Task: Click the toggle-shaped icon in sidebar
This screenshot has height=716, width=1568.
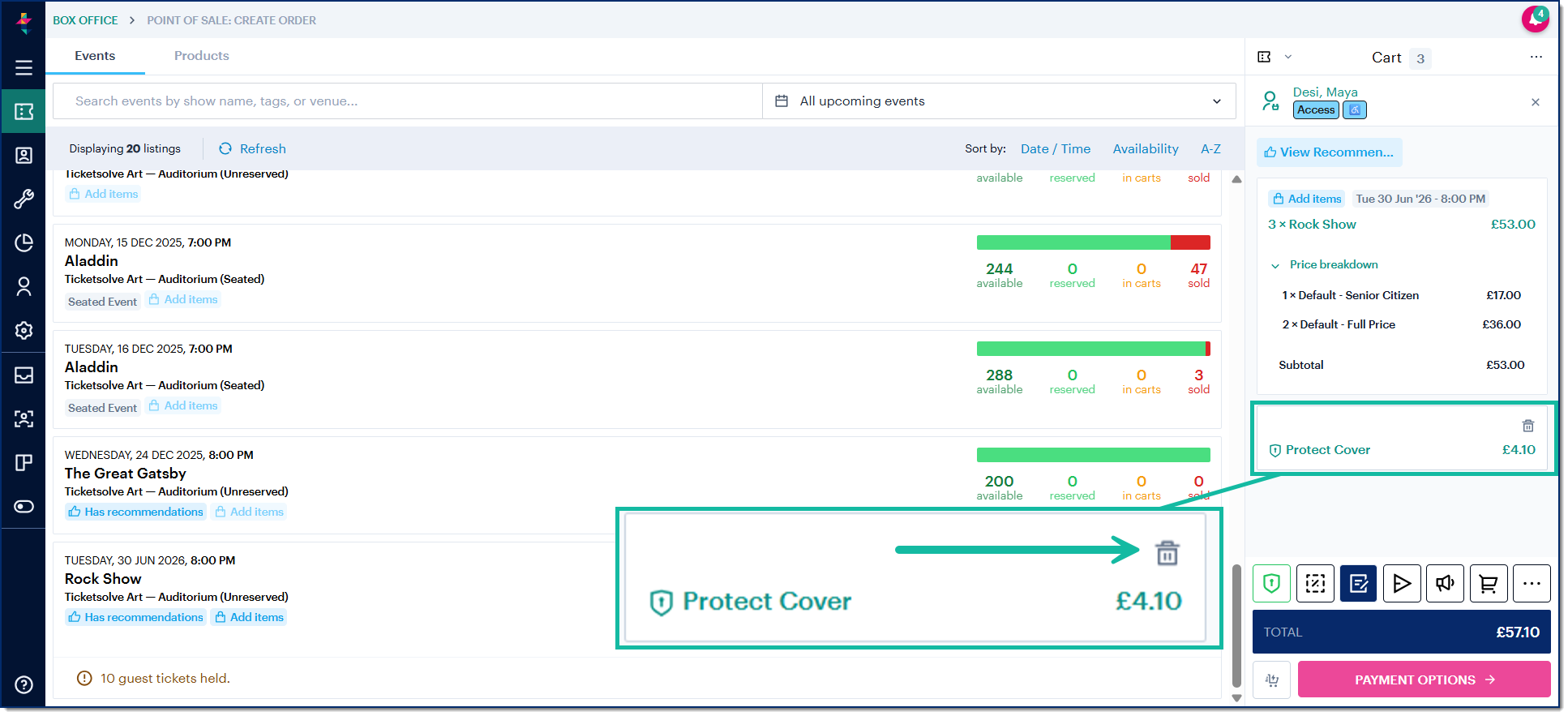Action: 24,506
